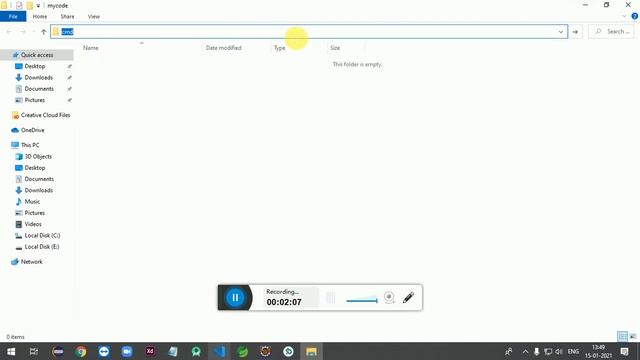Open Quick Access Toolbar customize dropdown
Screen dimensions: 640x360
(38, 6)
